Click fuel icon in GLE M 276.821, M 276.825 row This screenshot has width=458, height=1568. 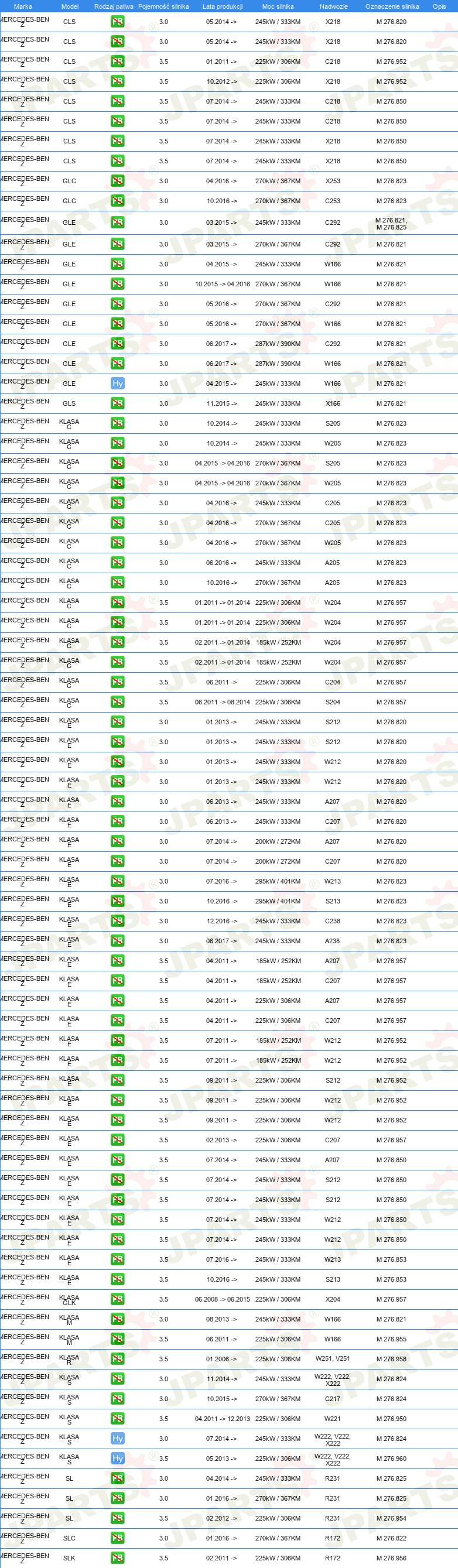click(x=118, y=222)
